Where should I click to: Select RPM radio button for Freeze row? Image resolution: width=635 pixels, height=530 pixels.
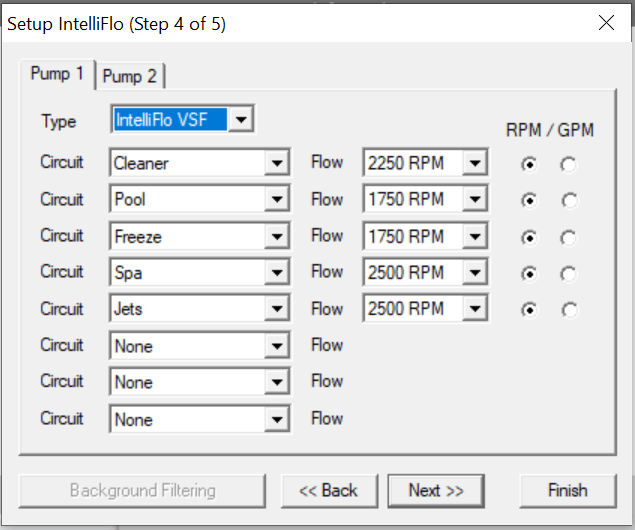(x=529, y=238)
